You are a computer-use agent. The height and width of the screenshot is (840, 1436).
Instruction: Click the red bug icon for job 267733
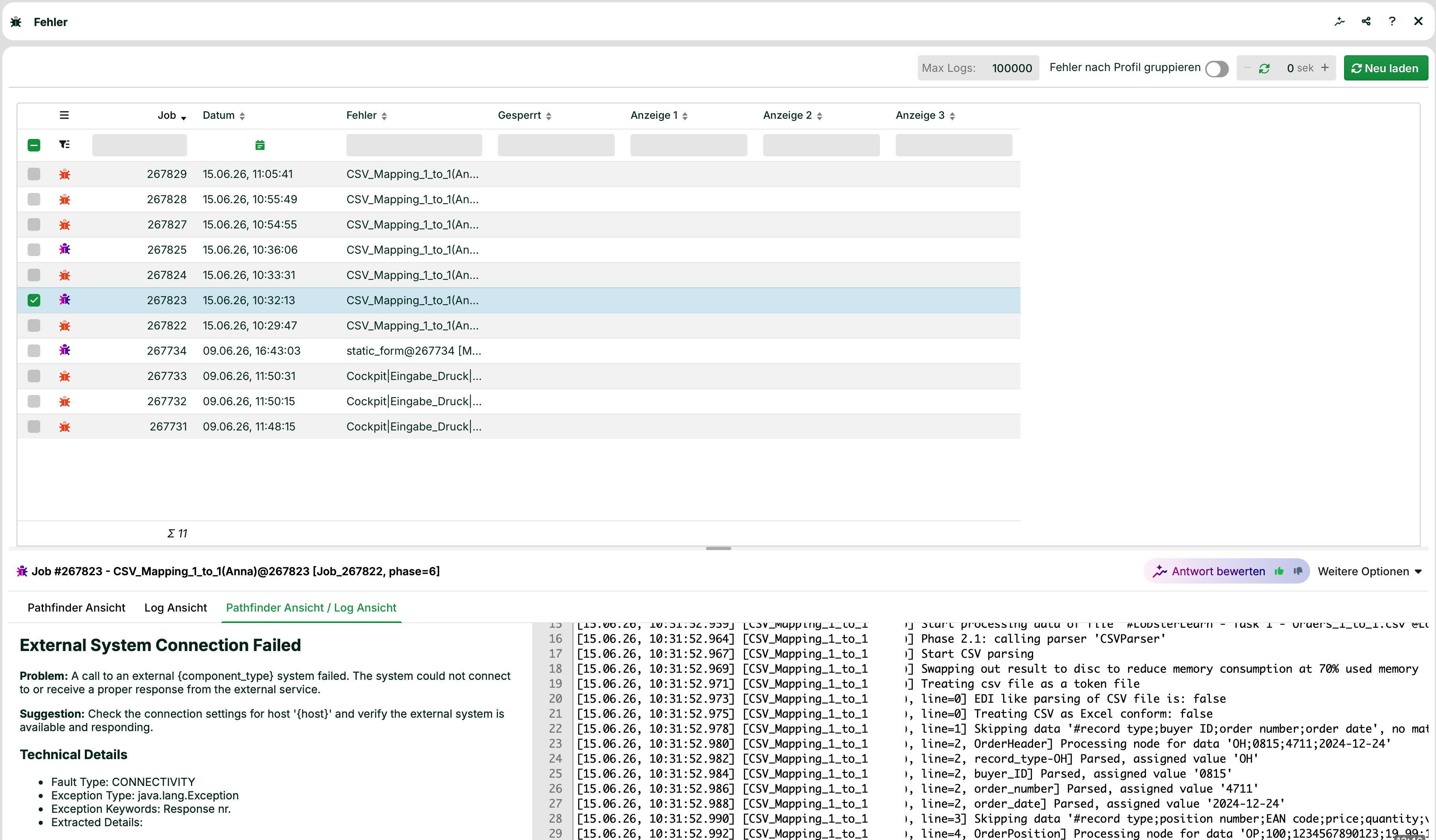click(64, 376)
